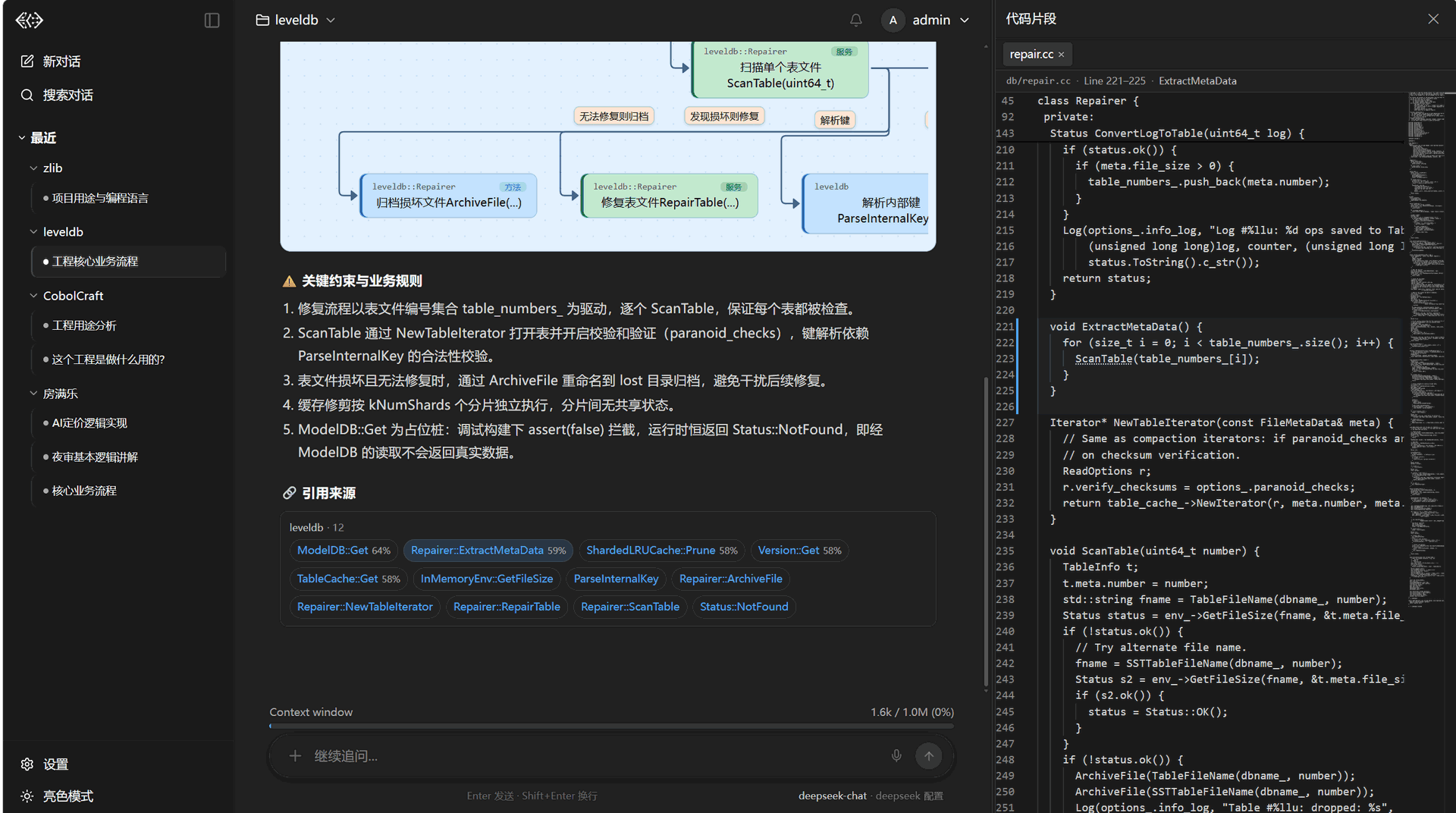Click the deepseek 配置 link
Viewport: 1456px width, 813px height.
click(909, 796)
